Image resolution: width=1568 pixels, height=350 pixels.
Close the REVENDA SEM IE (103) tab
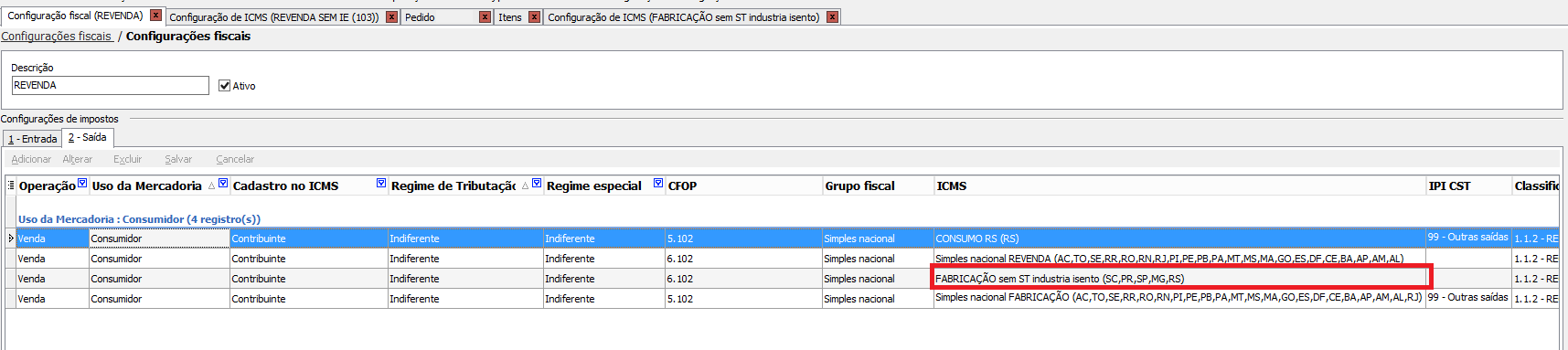392,17
